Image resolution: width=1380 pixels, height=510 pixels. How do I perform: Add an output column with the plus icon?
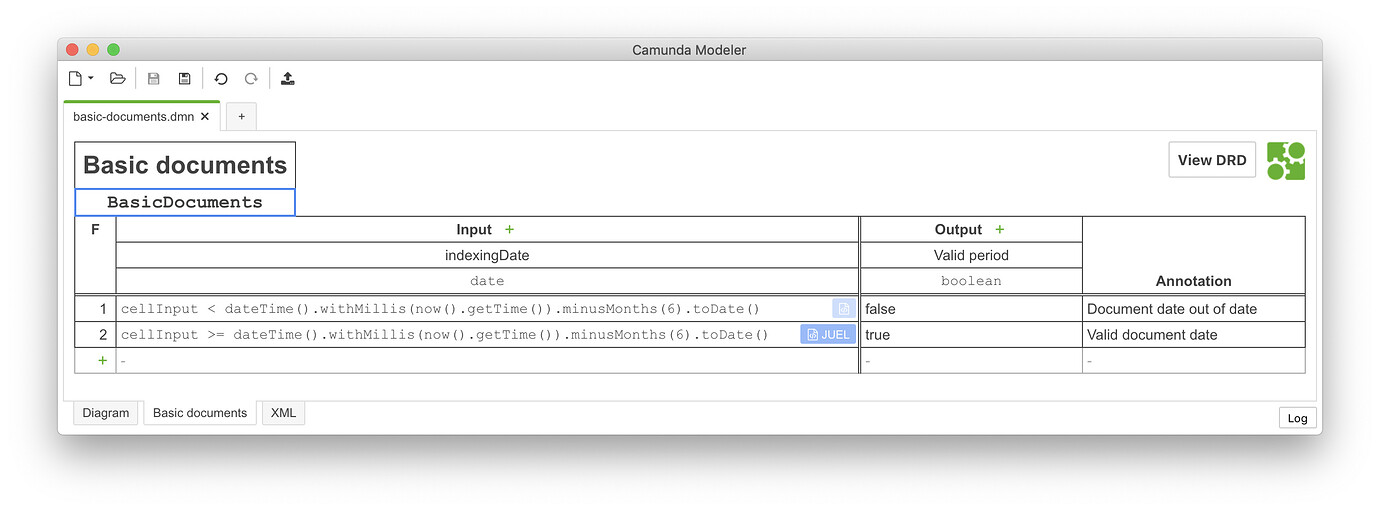(999, 229)
